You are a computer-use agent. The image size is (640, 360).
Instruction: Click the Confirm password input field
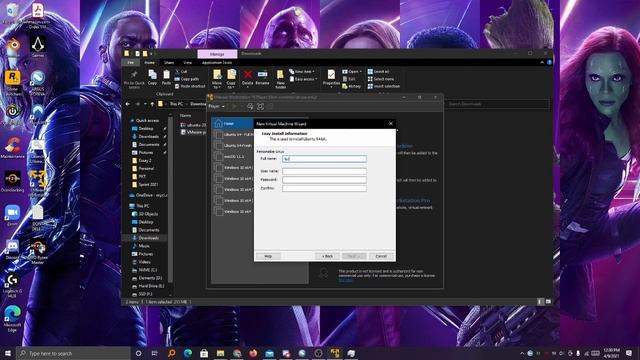click(x=324, y=188)
